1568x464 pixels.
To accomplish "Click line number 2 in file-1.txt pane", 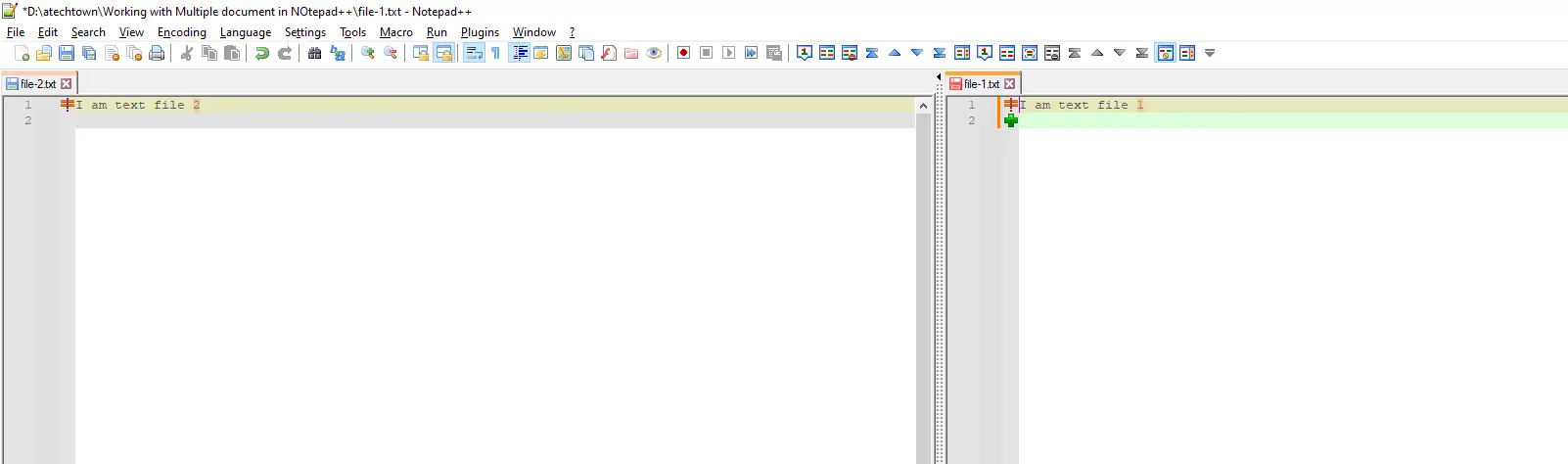I will point(972,120).
